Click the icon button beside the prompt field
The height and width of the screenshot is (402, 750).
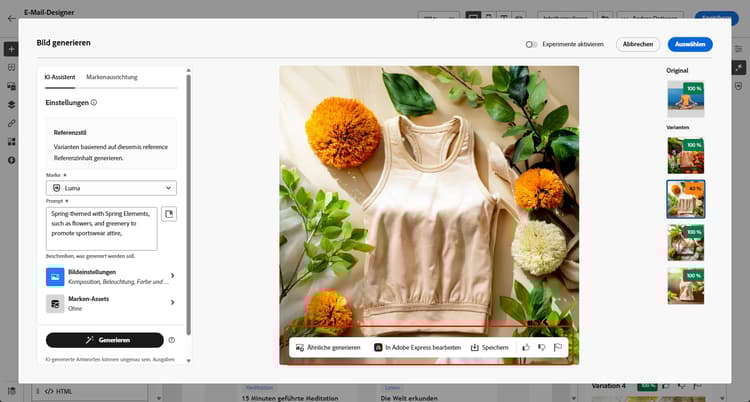coord(168,215)
